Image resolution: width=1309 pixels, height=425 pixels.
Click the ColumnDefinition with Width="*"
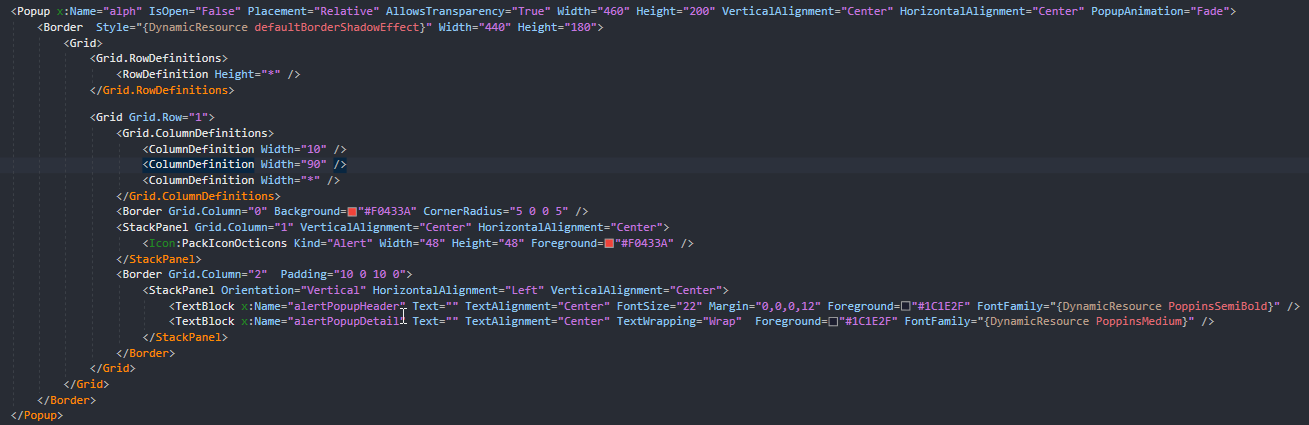(x=241, y=180)
